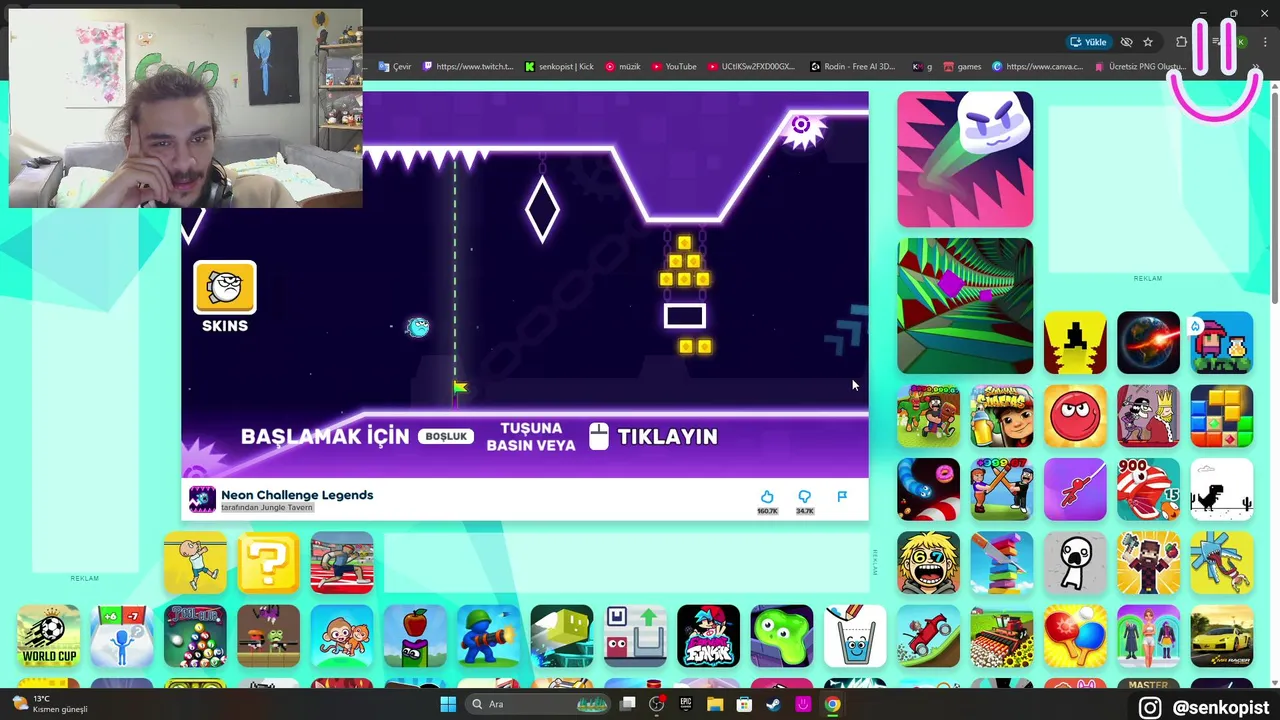Open the Windows Start menu

coord(448,704)
